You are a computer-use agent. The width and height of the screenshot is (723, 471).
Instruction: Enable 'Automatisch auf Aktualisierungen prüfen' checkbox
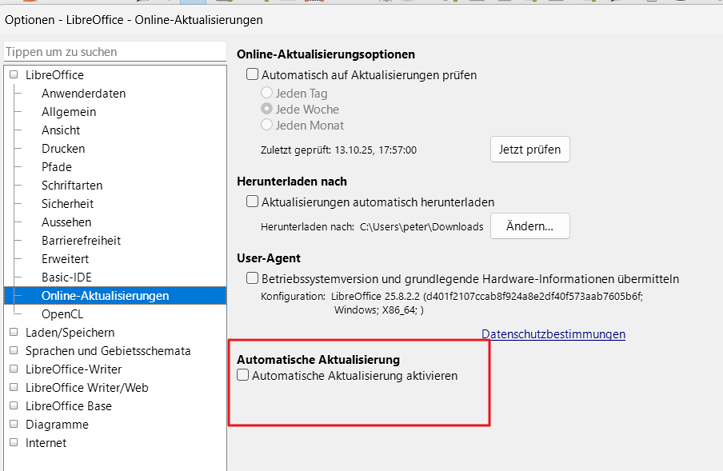(x=253, y=75)
